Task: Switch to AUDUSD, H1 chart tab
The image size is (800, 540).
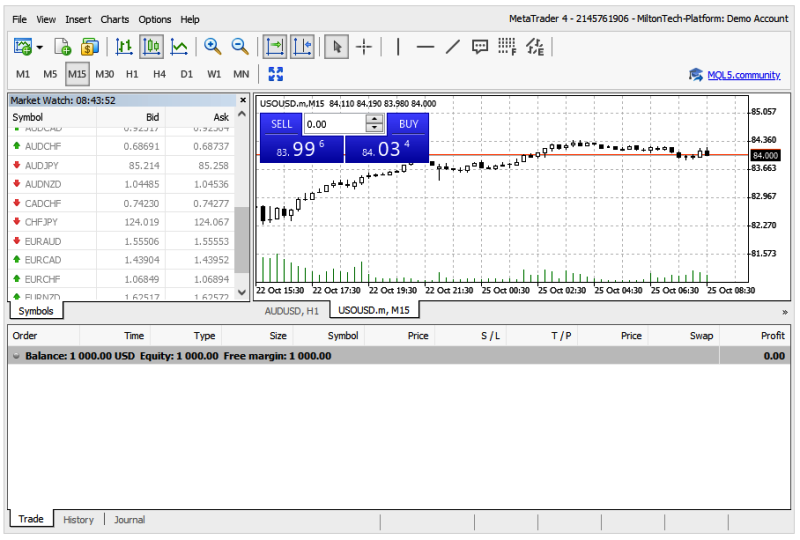Action: tap(291, 311)
